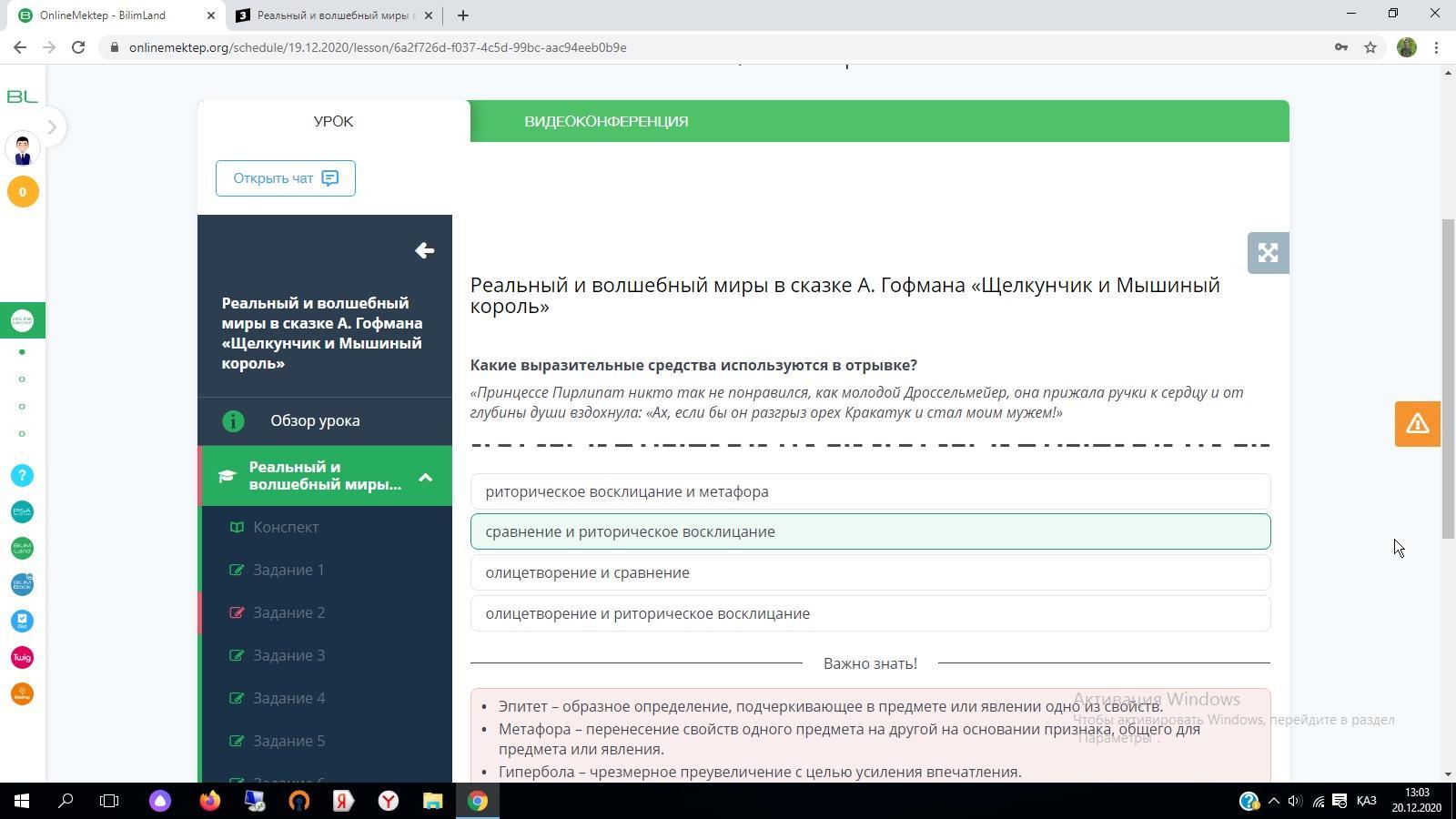Collapse lesson menu with back arrow
1456x819 pixels.
[424, 250]
